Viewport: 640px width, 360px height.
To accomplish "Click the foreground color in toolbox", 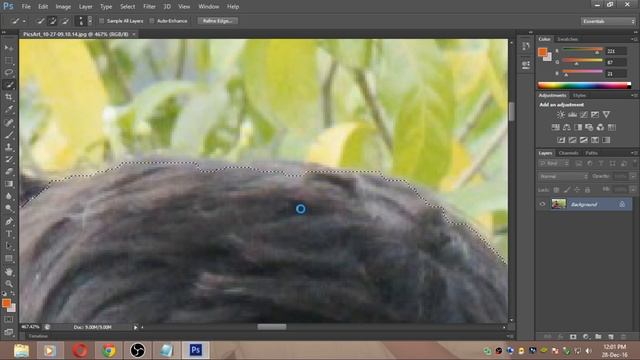I will (x=6, y=303).
